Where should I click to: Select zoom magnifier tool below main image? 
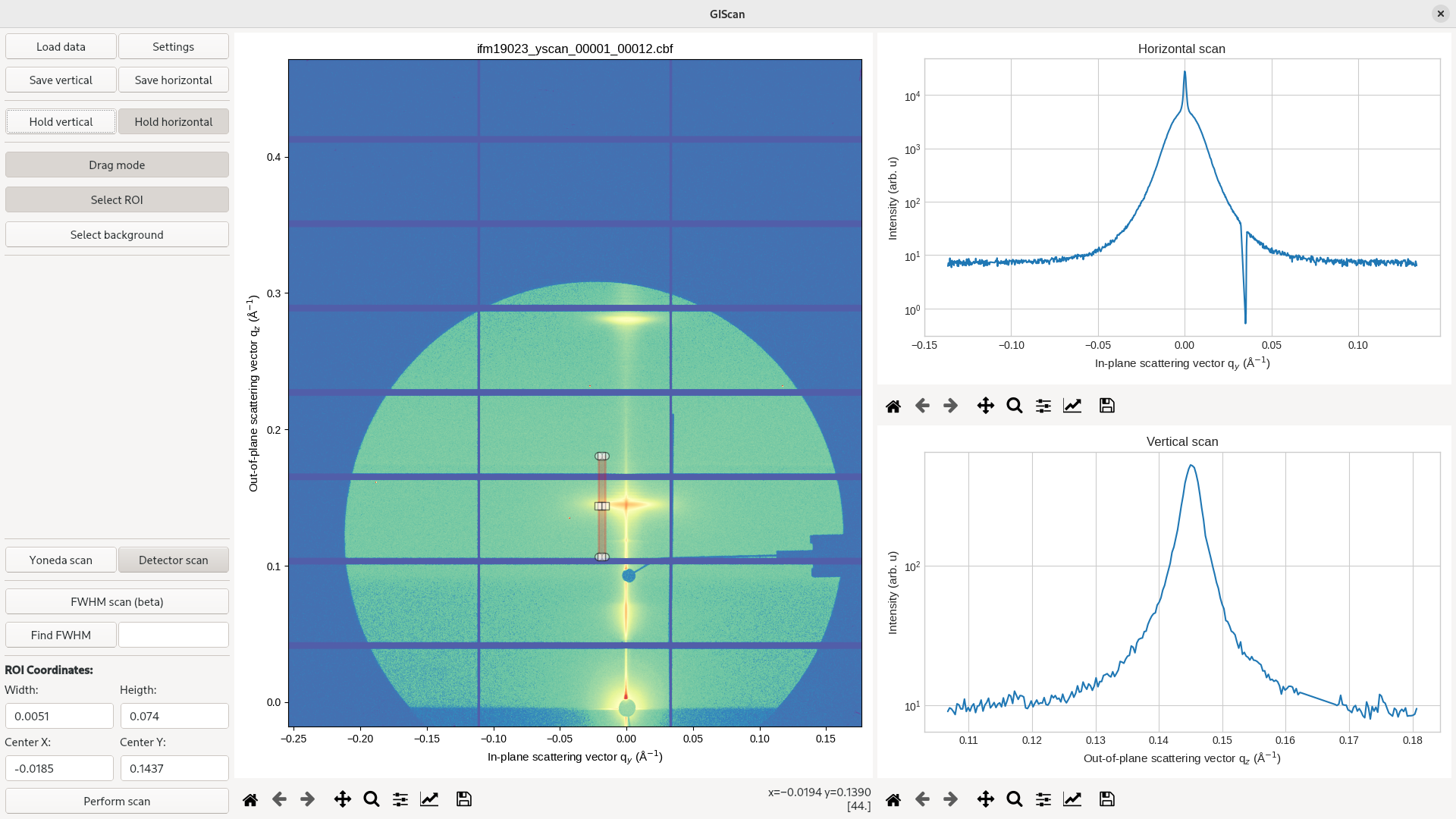[372, 799]
